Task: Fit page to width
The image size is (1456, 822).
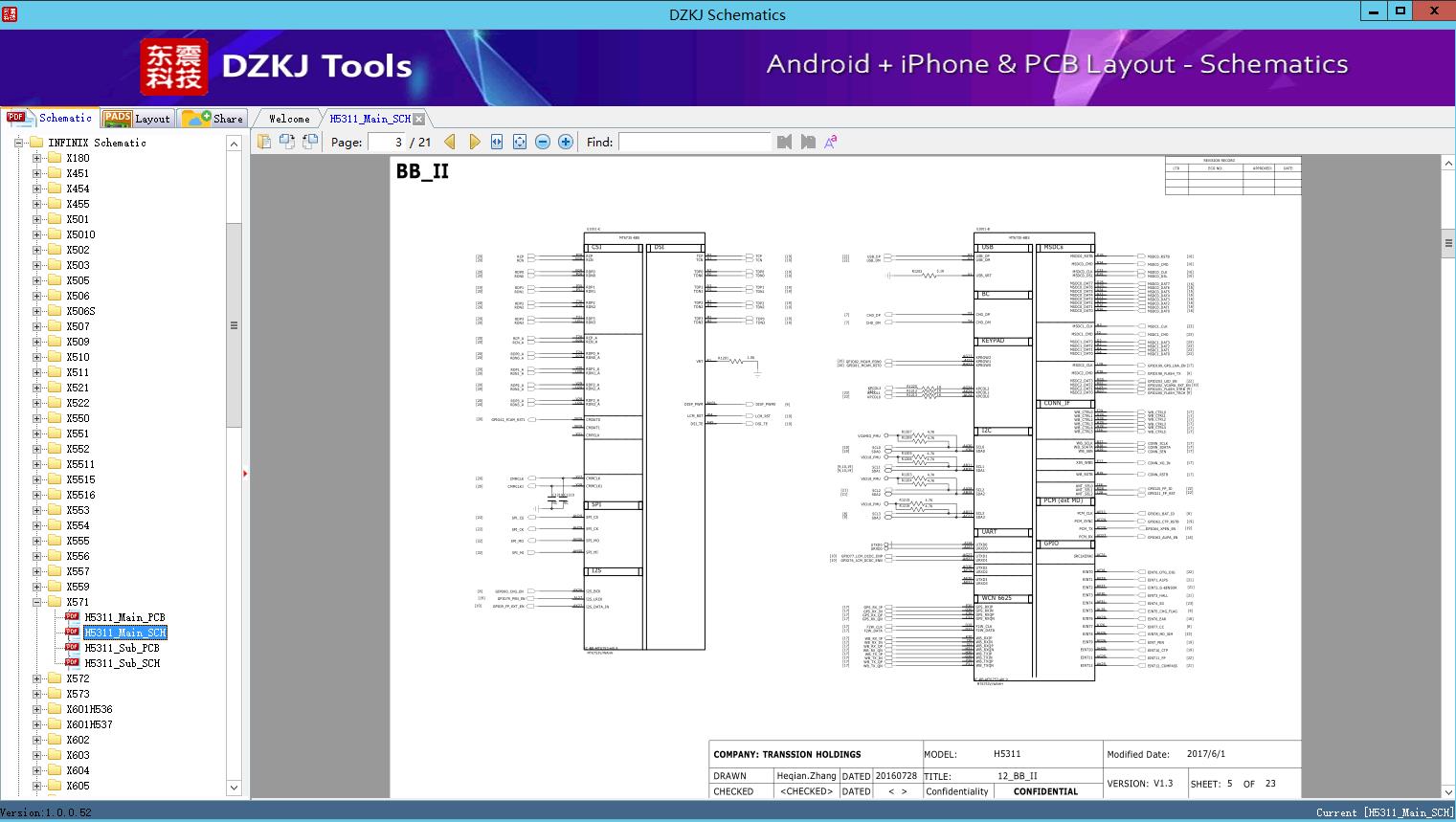Action: pos(497,142)
